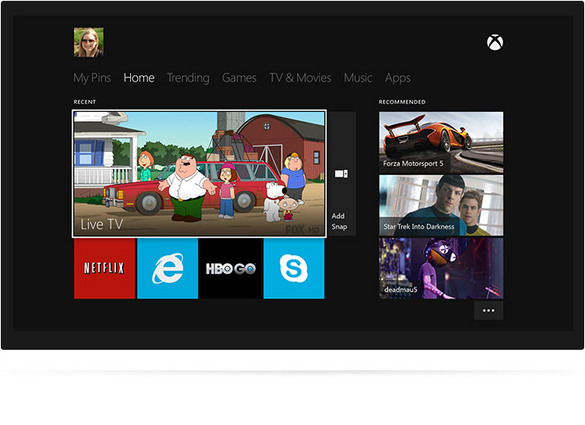Open Star Trek Into Darkness tile
The image size is (585, 425).
pos(441,206)
